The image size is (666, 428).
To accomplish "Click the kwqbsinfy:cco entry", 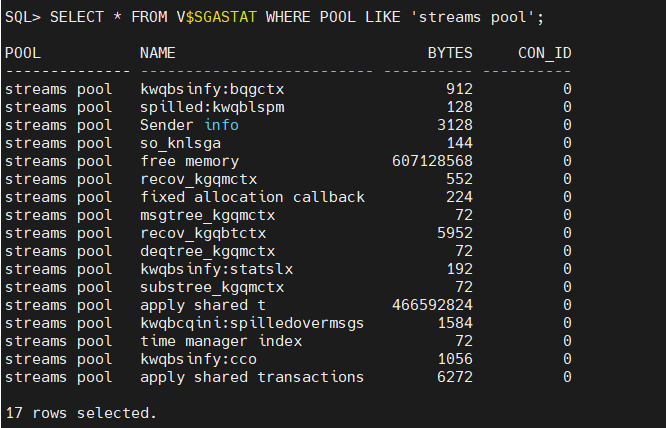I will 198,359.
